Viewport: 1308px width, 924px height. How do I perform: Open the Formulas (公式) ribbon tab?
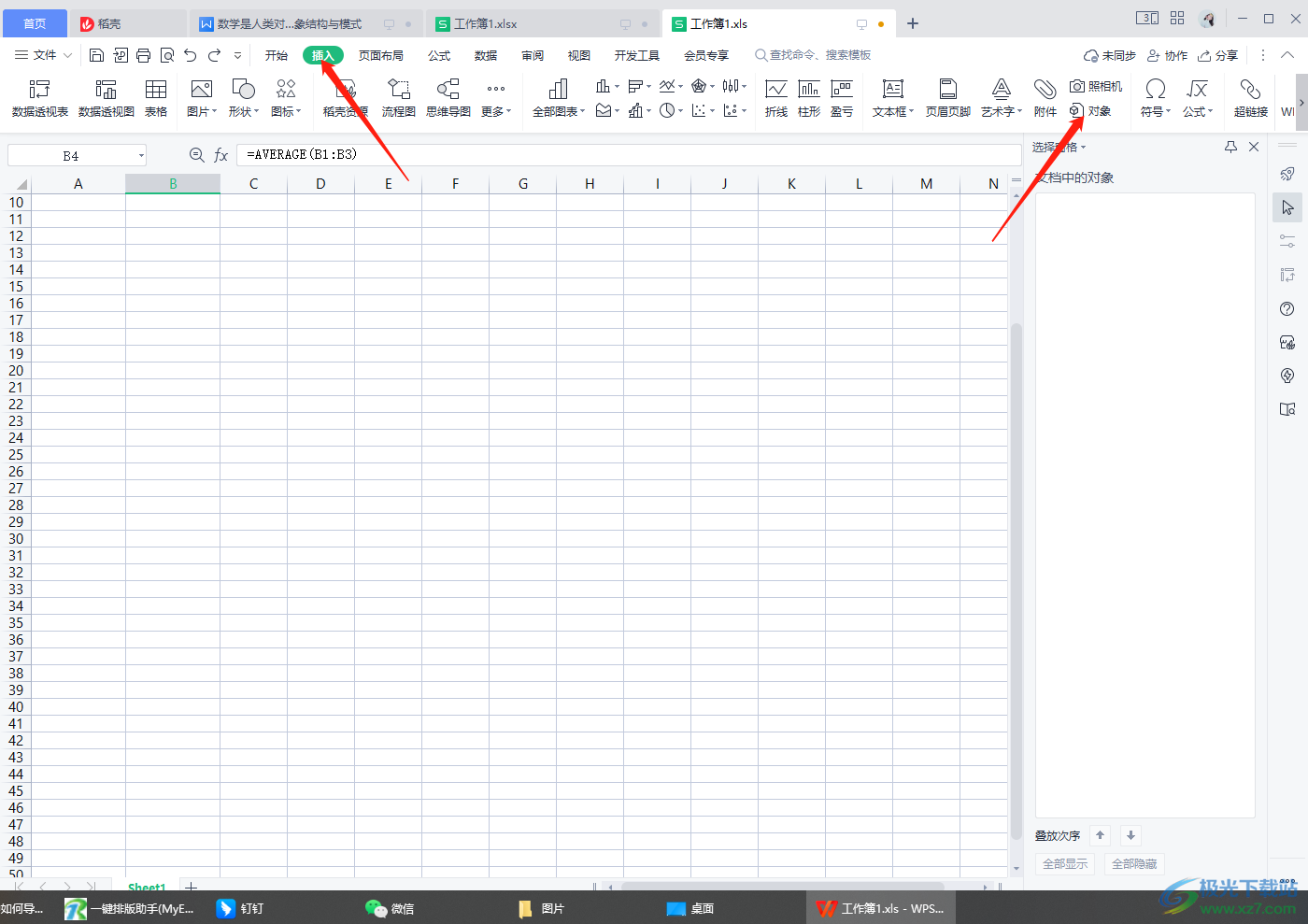[439, 55]
